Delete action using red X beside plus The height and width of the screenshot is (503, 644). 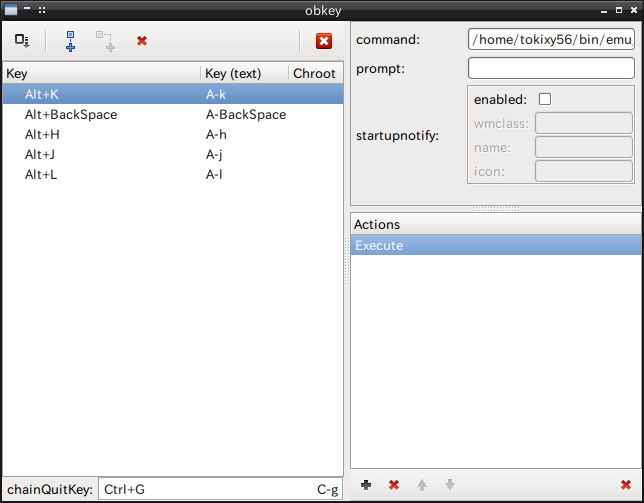tap(394, 485)
